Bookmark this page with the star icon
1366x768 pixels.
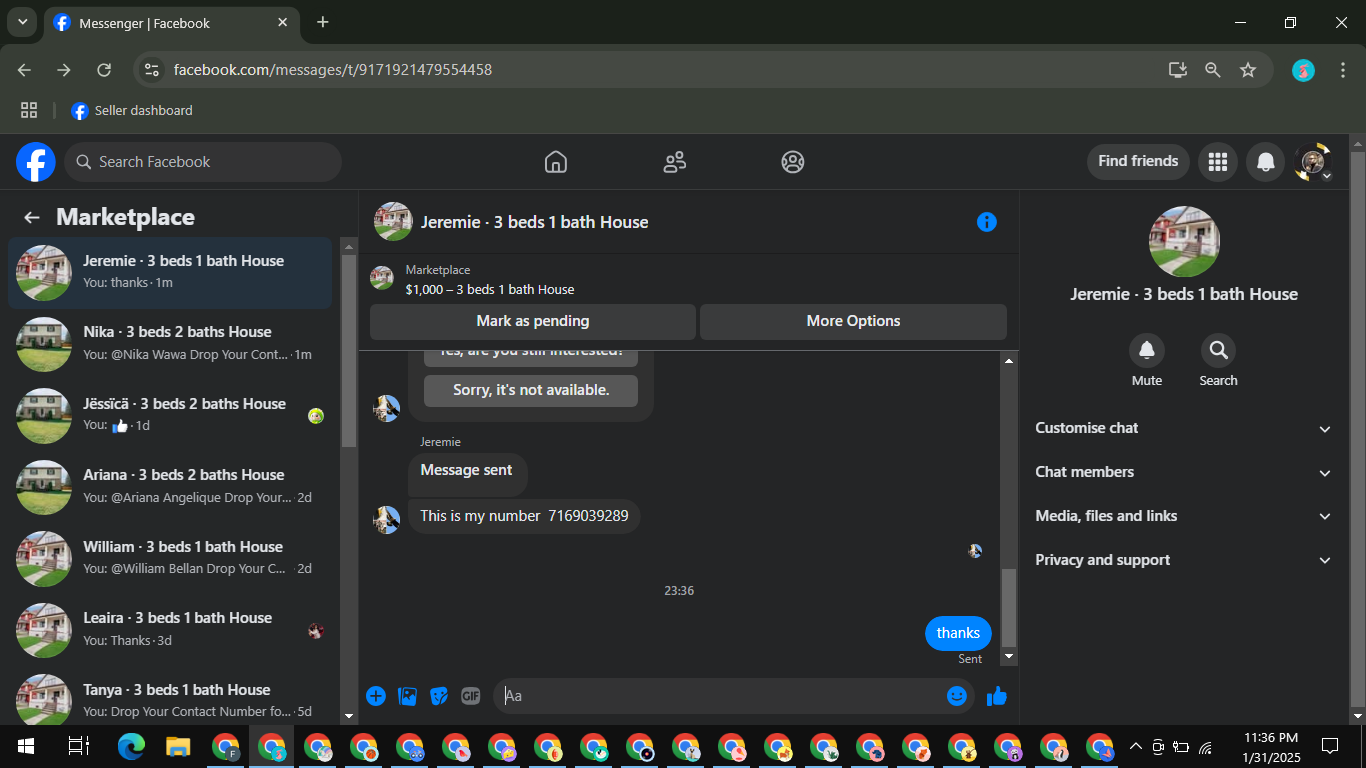tap(1248, 70)
